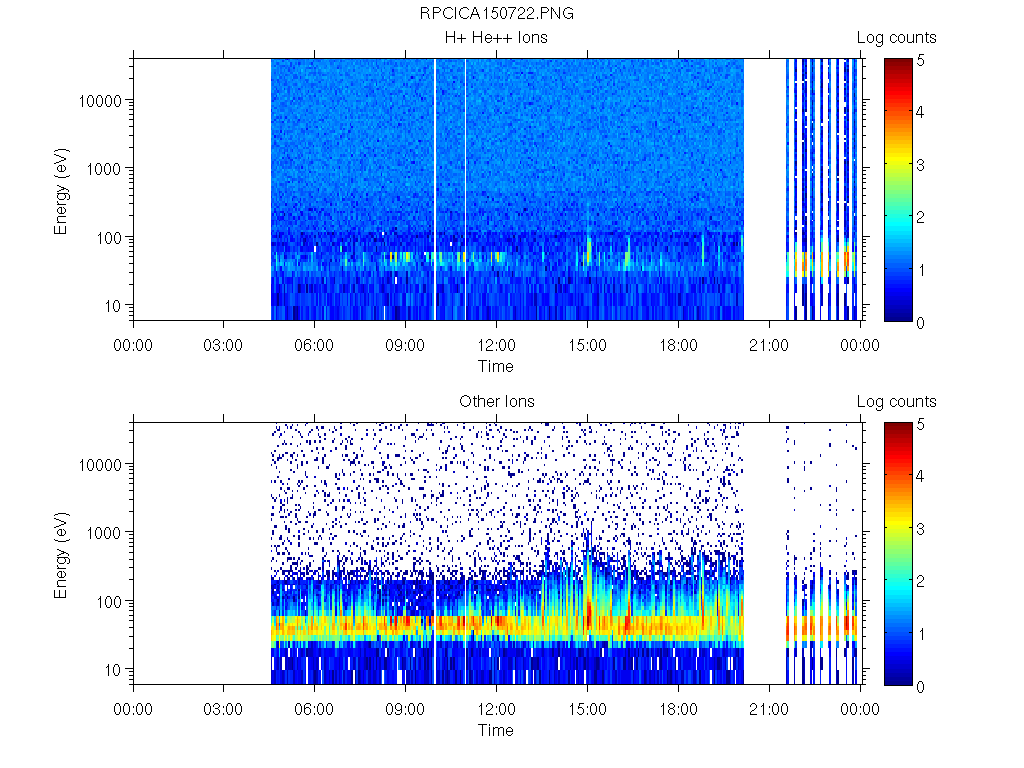Click the 12:00 time tick under bottom plot

[x=496, y=709]
